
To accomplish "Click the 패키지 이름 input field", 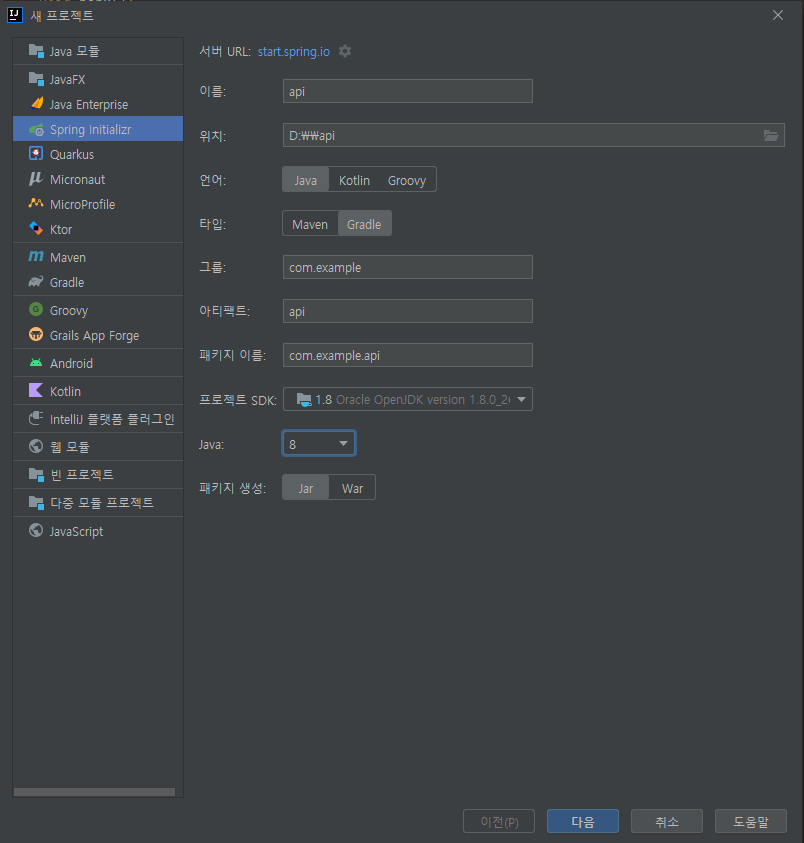I will point(408,355).
